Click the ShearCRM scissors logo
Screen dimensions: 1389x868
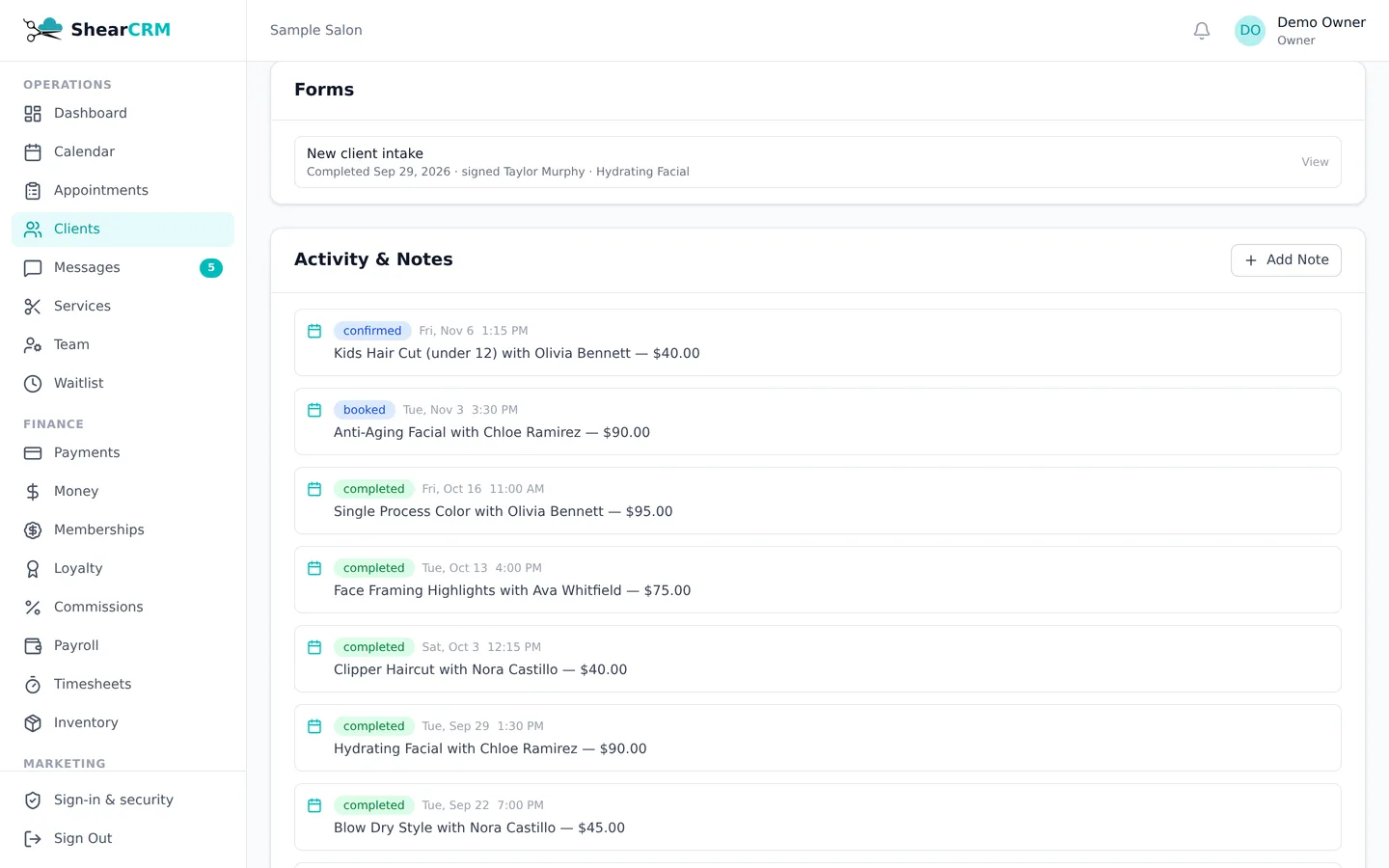[x=42, y=30]
